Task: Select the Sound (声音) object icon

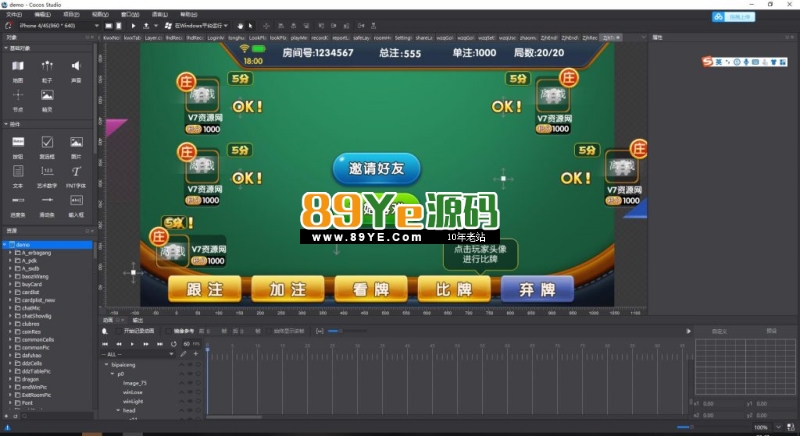Action: [x=76, y=66]
